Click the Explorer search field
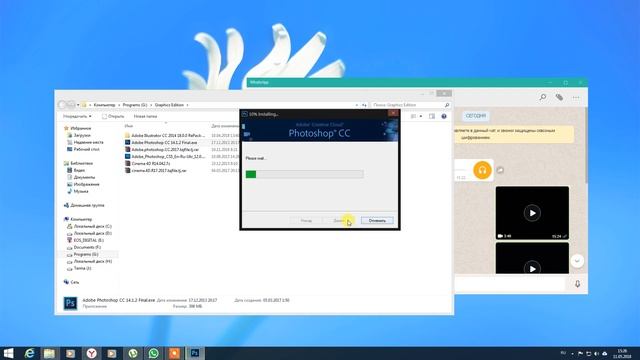The image size is (640, 360). click(x=410, y=105)
